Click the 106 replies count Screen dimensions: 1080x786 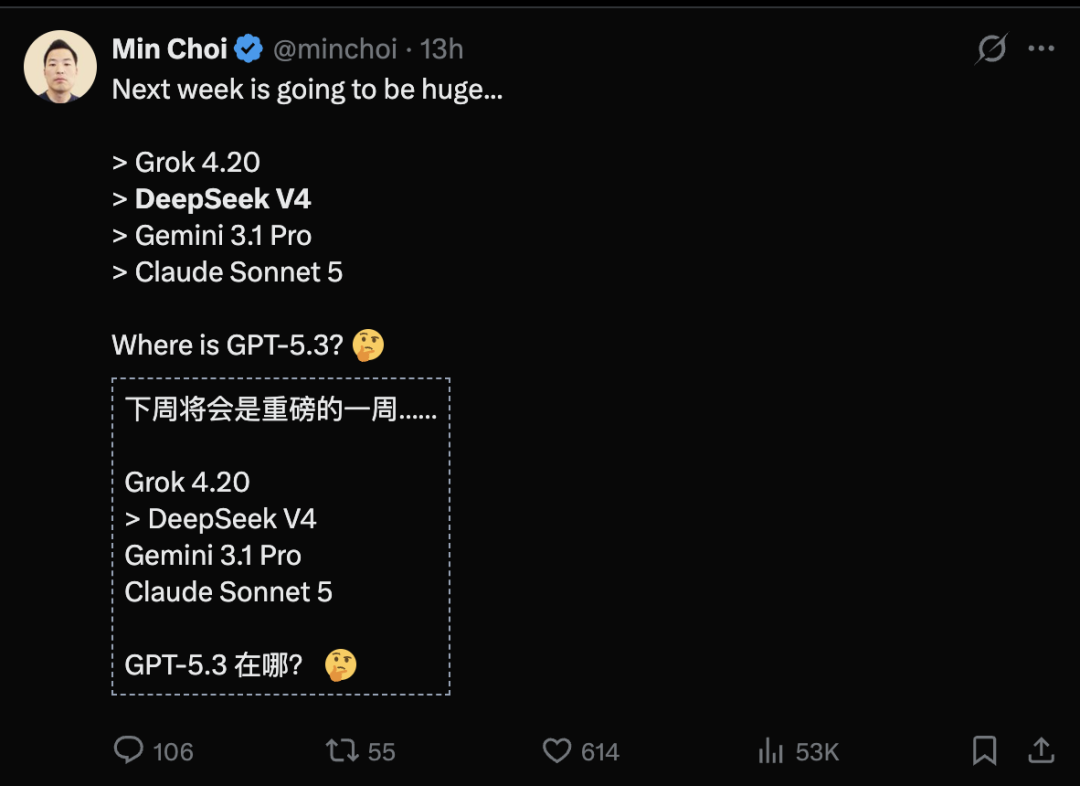(x=173, y=752)
